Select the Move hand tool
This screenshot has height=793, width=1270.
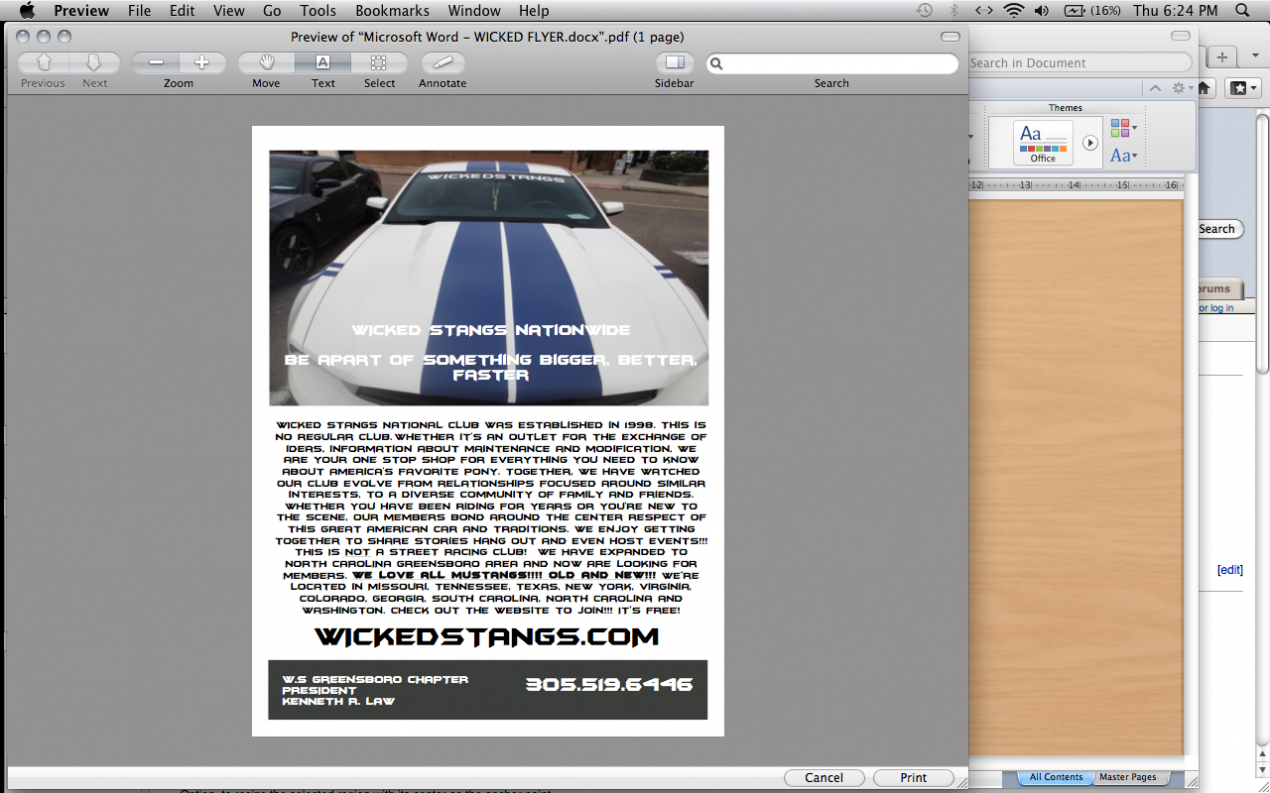266,63
